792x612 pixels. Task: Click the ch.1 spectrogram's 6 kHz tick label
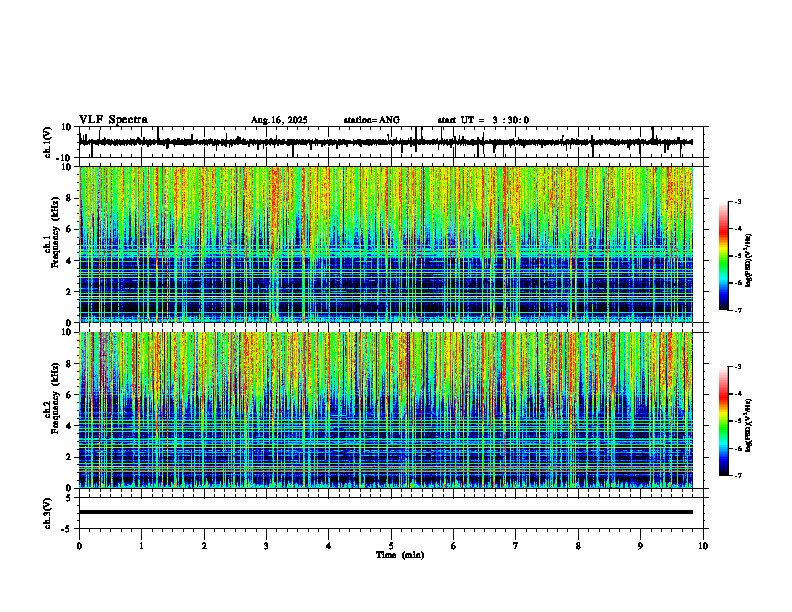pyautogui.click(x=69, y=230)
